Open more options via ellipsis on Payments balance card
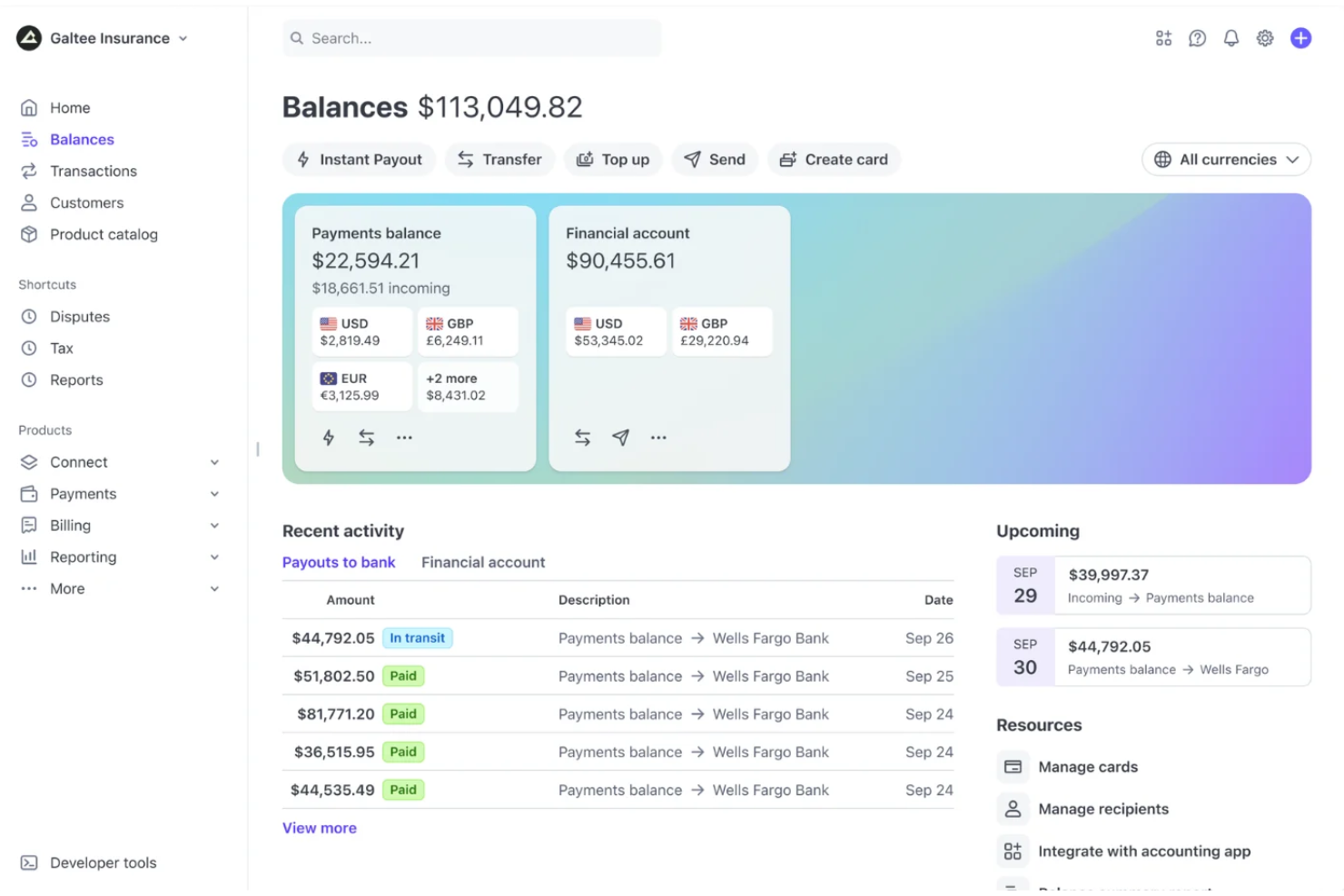 [x=404, y=438]
